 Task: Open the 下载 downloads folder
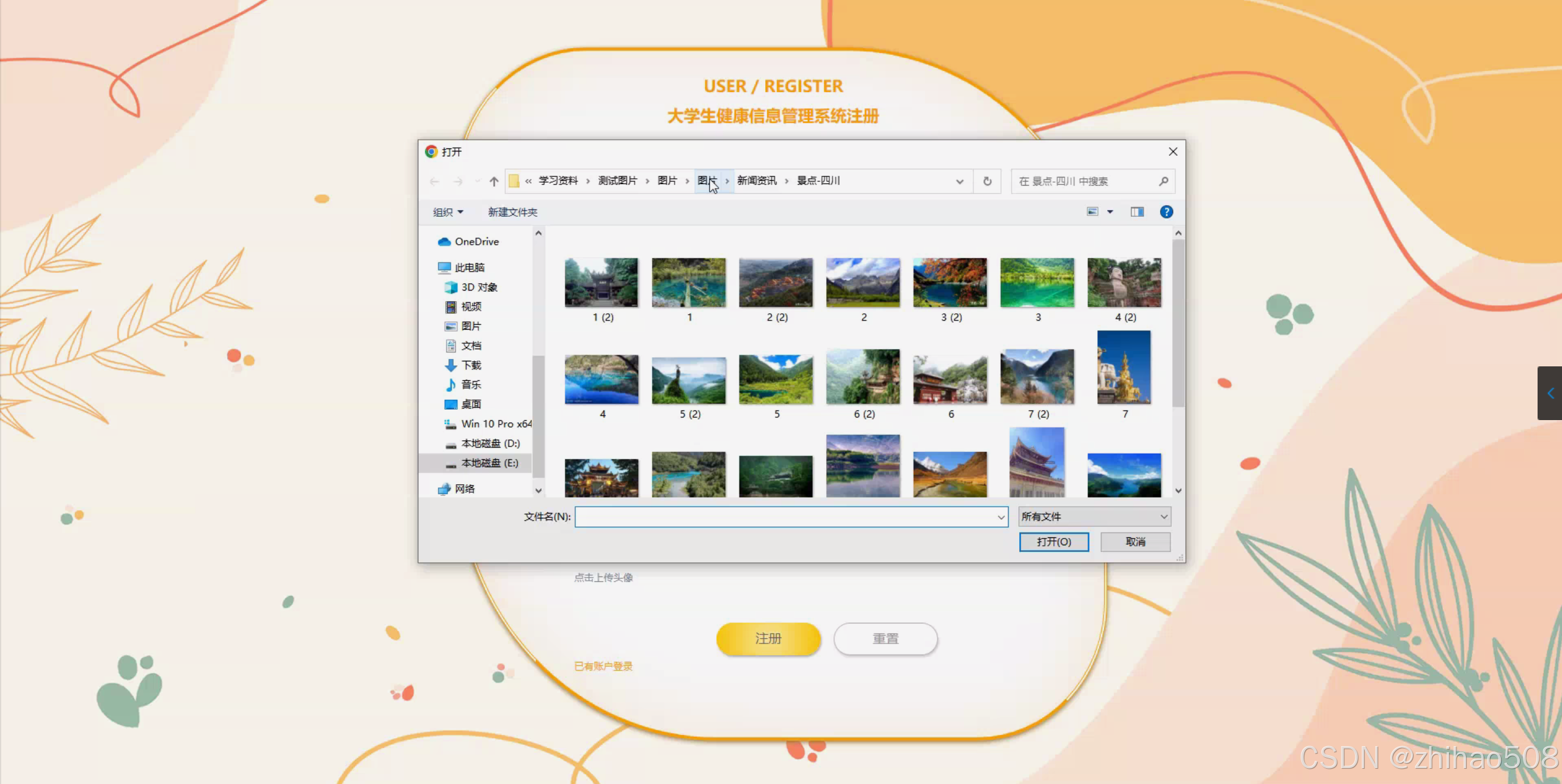[471, 365]
